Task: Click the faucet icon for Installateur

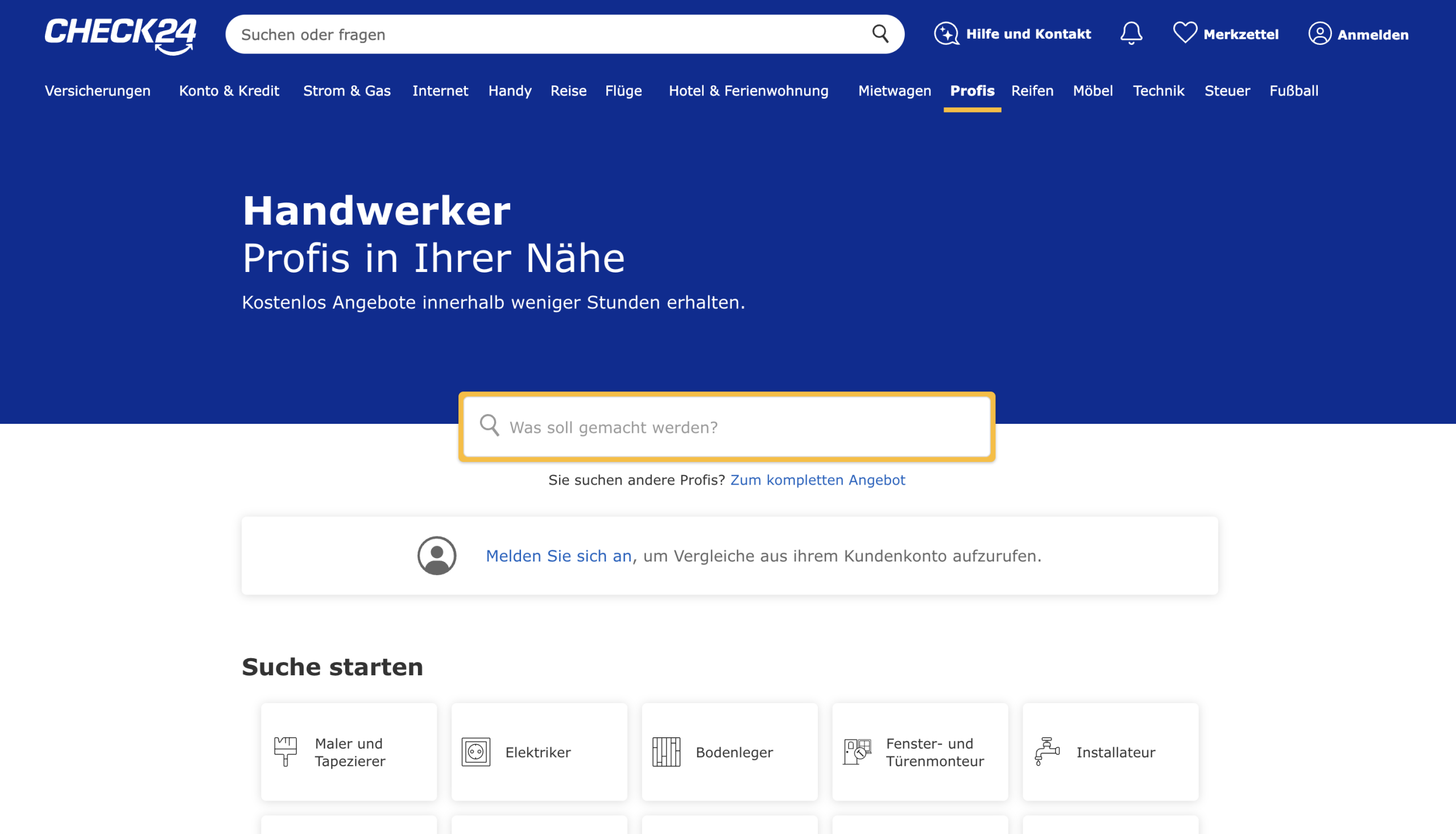Action: tap(1046, 751)
